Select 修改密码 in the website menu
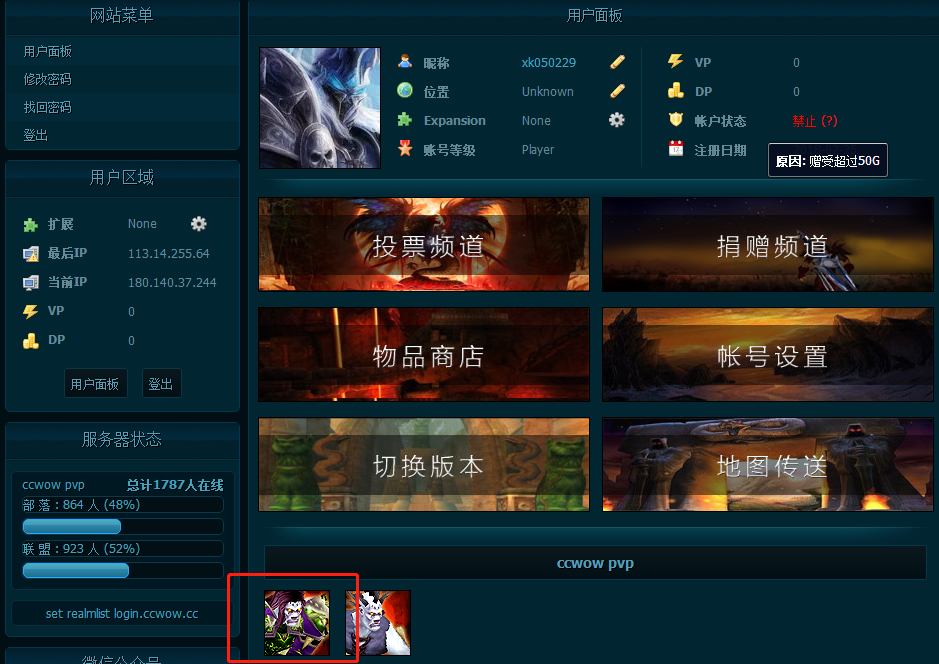 (x=48, y=79)
